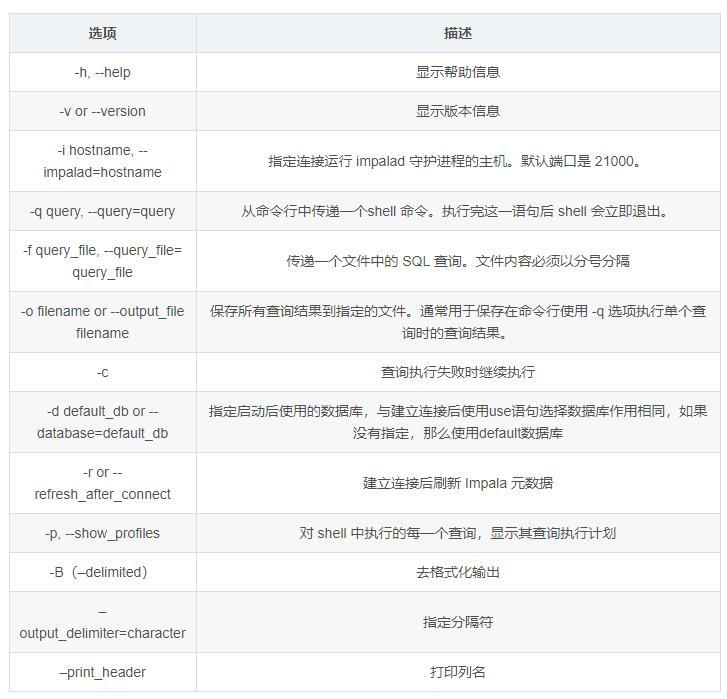Click the 指定分隔符 description cell

pos(458,622)
